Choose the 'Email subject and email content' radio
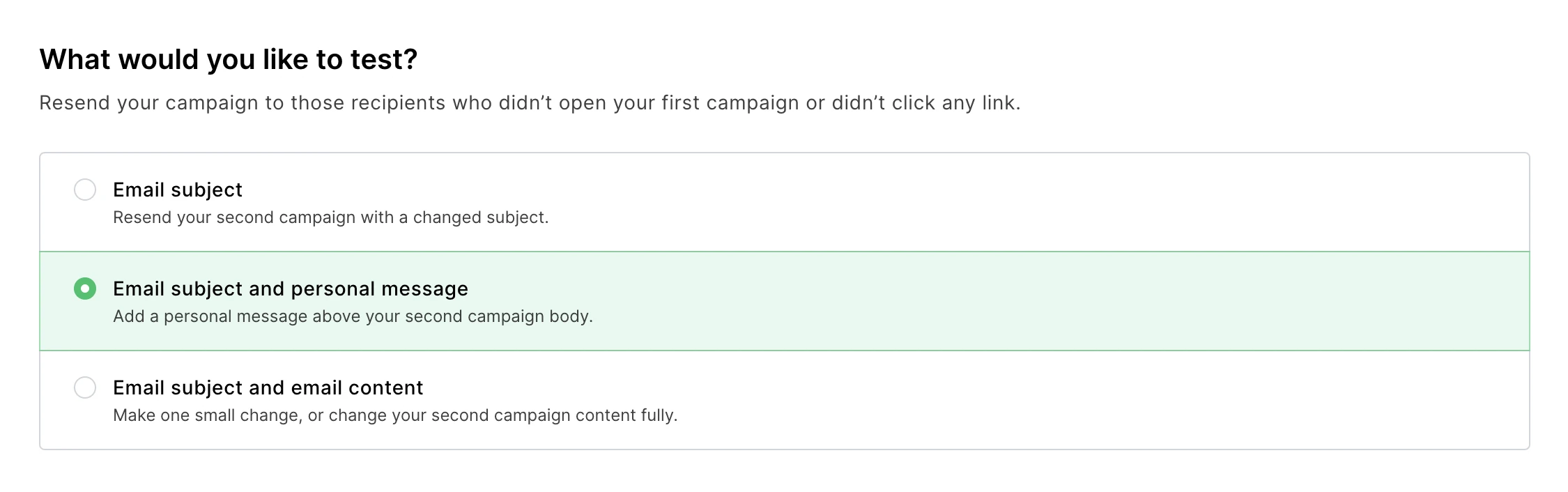 click(85, 387)
